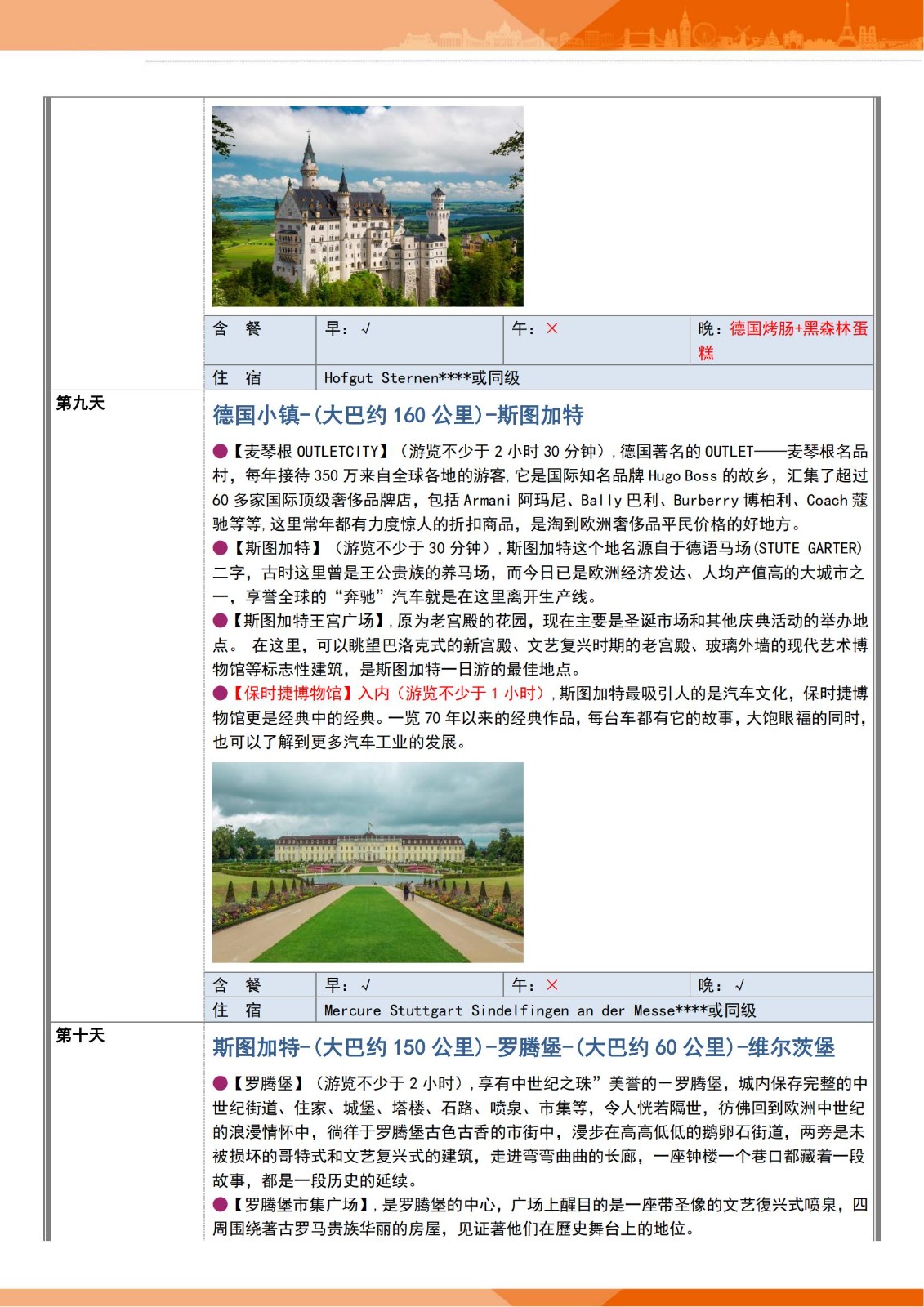
Task: Click 住 宿 label beside Mercure Stuttgart
Action: point(237,1010)
